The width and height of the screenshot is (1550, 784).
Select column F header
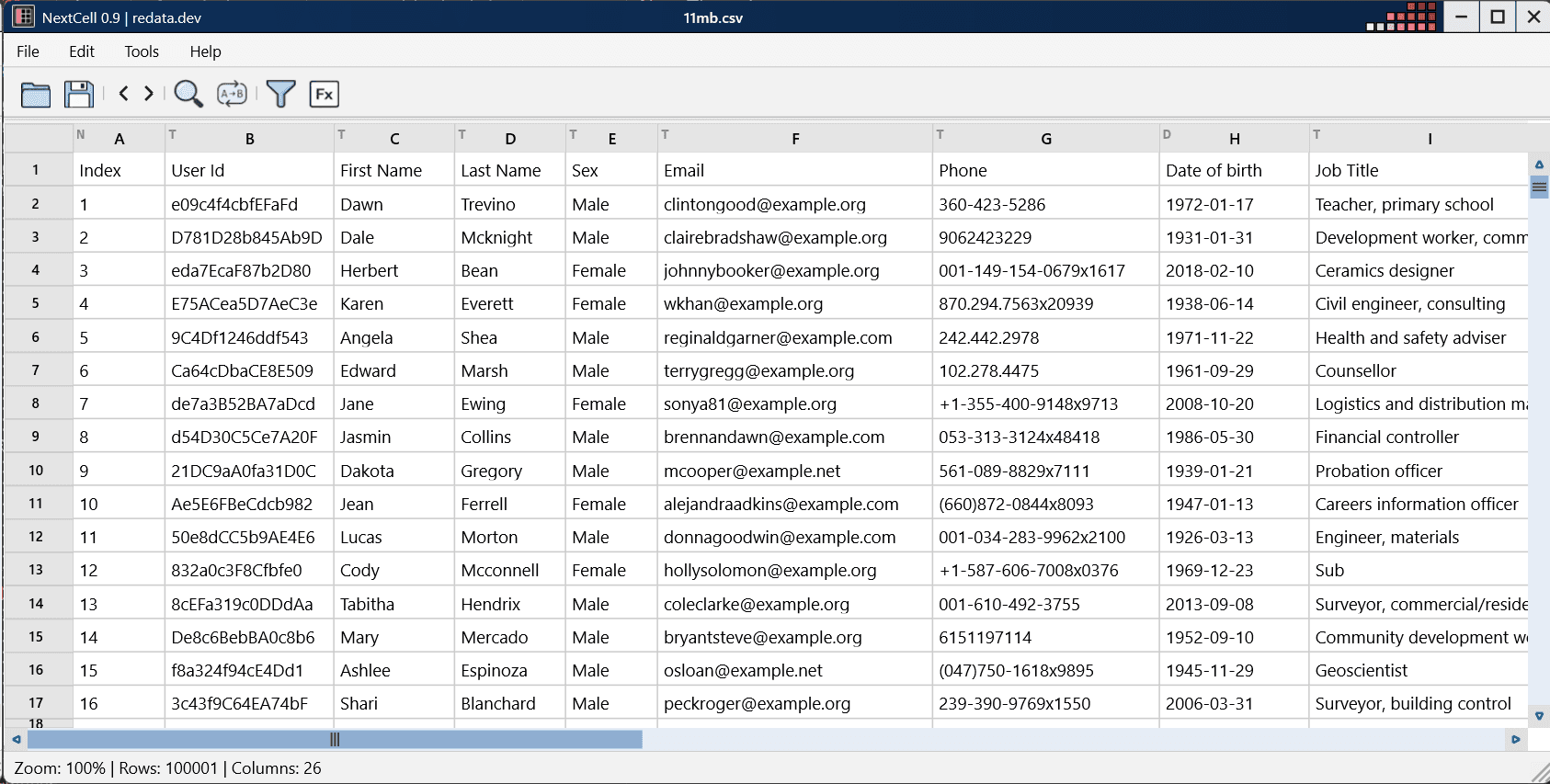[795, 139]
